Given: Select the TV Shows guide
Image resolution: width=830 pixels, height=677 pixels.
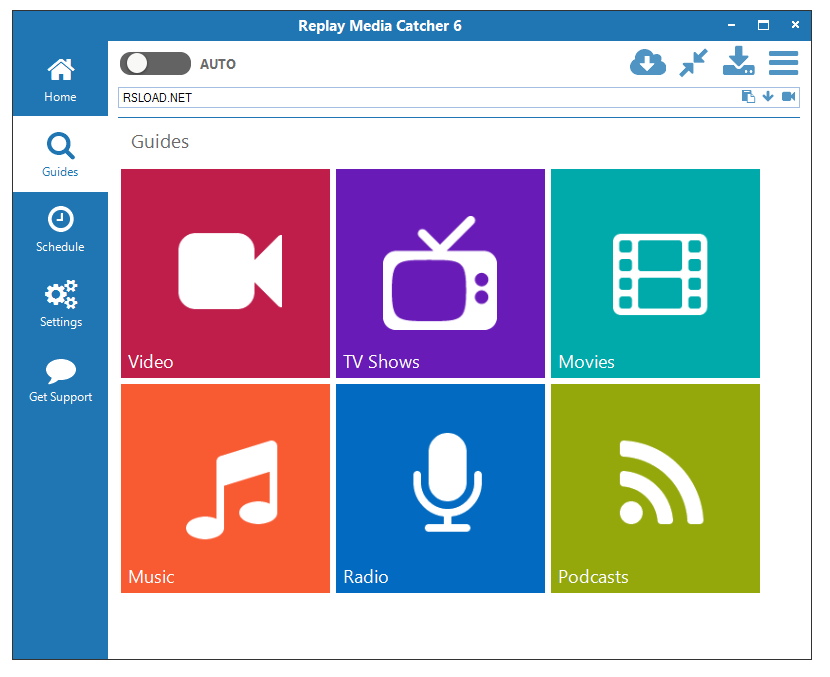Looking at the screenshot, I should [x=439, y=272].
